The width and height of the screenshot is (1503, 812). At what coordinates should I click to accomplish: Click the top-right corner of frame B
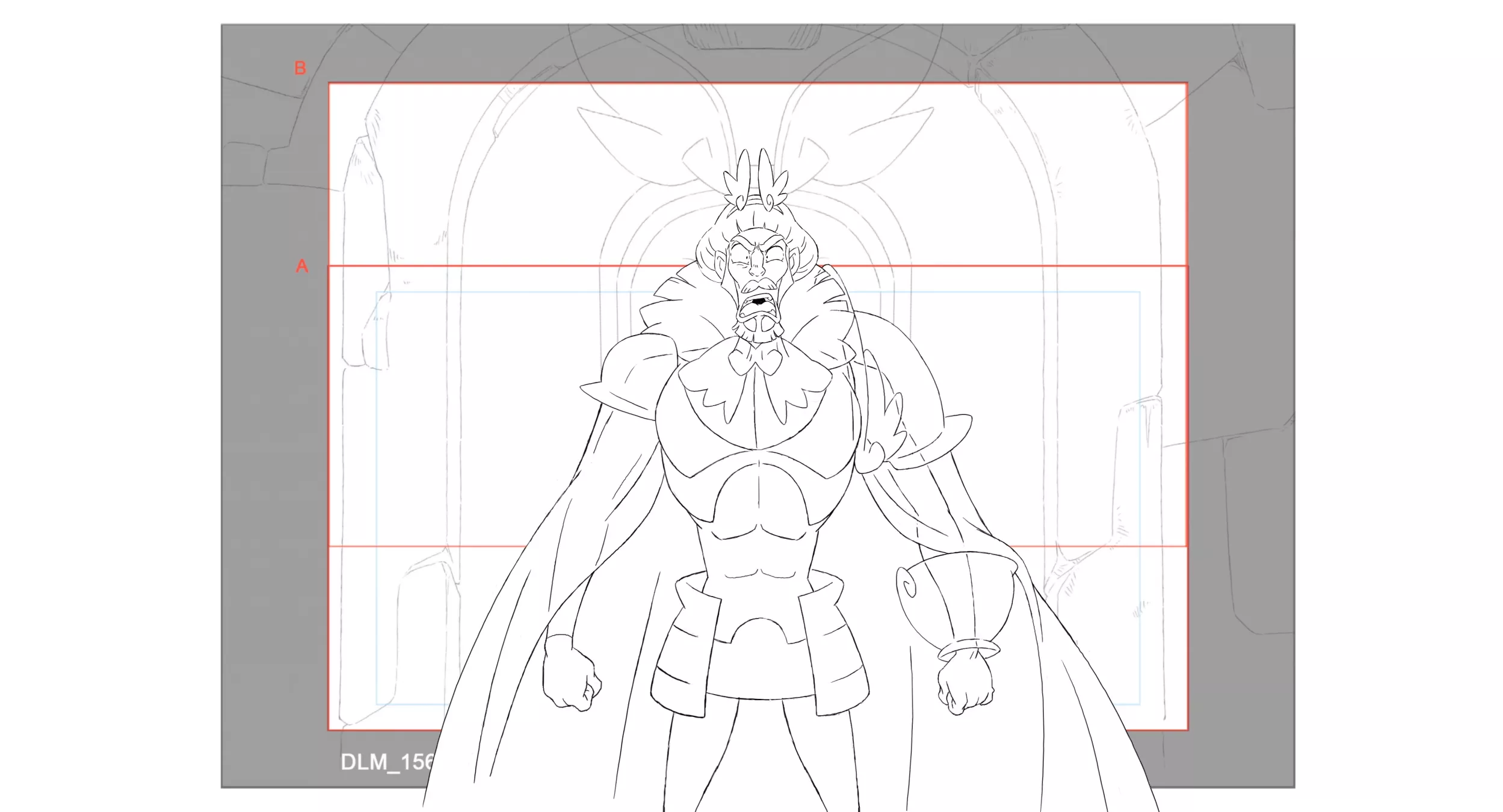click(1187, 84)
